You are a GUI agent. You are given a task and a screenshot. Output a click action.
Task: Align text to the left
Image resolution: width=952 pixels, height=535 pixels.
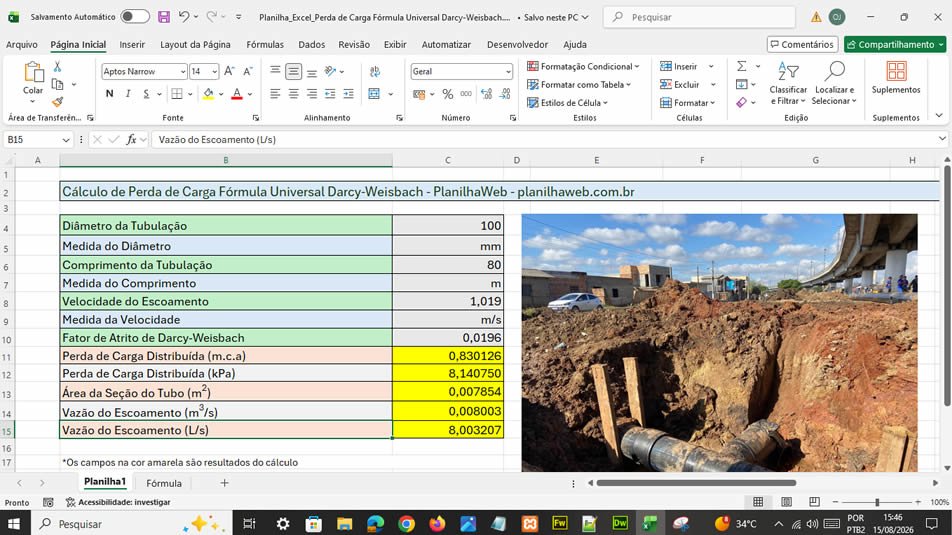coord(275,94)
